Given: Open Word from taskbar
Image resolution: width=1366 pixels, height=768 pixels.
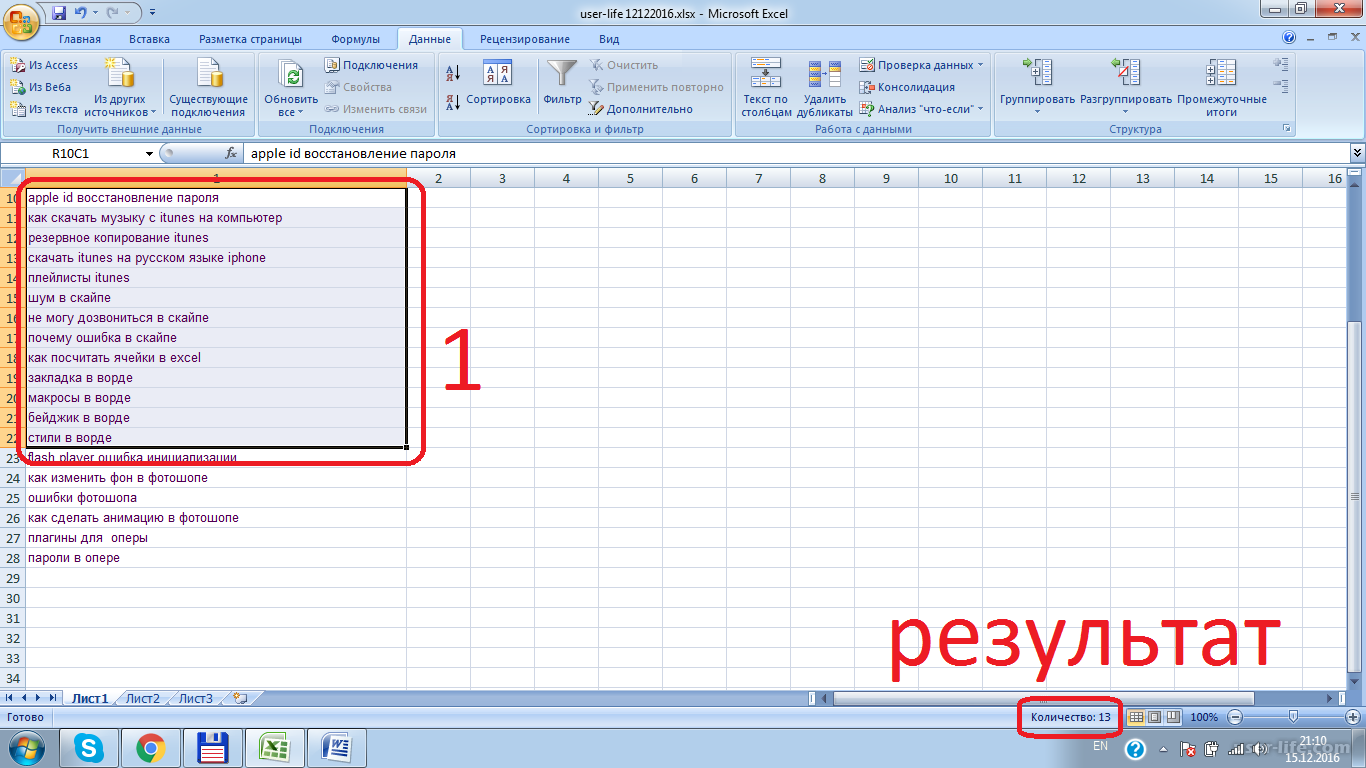Looking at the screenshot, I should [336, 747].
